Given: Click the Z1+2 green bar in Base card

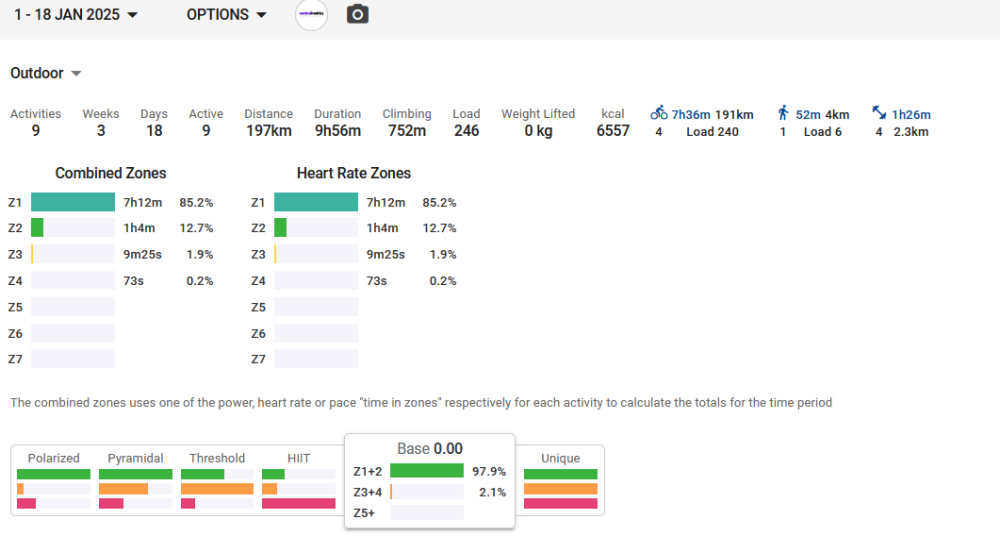Looking at the screenshot, I should pyautogui.click(x=426, y=471).
